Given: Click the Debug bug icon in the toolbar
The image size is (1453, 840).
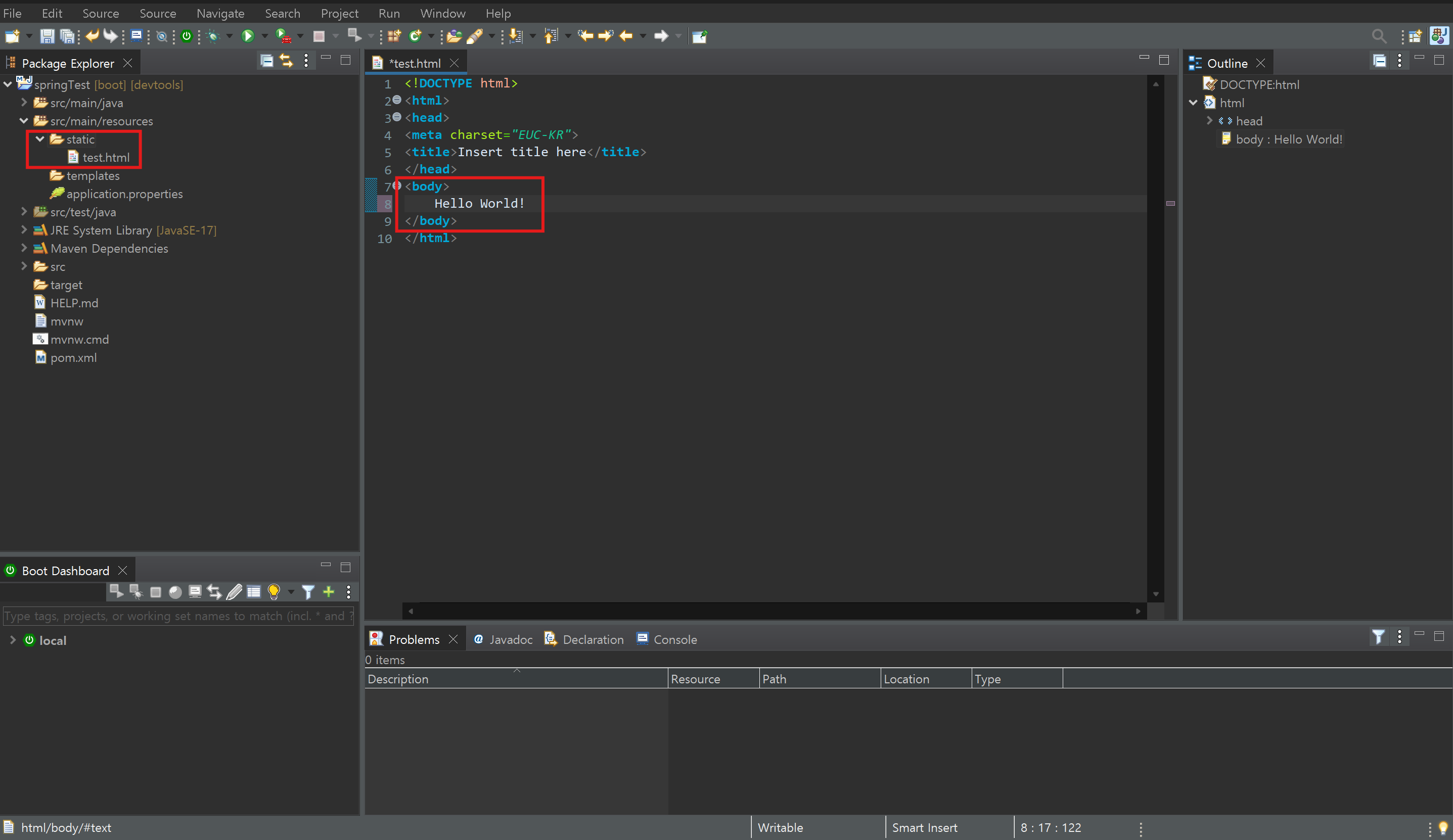Looking at the screenshot, I should (213, 36).
